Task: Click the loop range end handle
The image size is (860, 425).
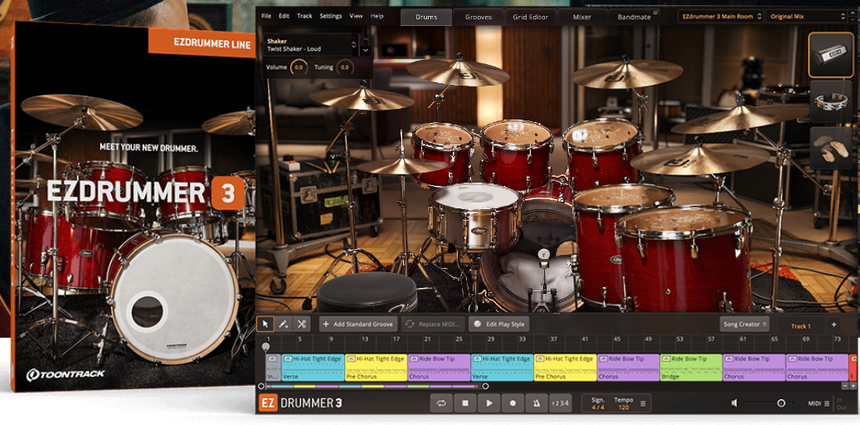Action: (485, 386)
